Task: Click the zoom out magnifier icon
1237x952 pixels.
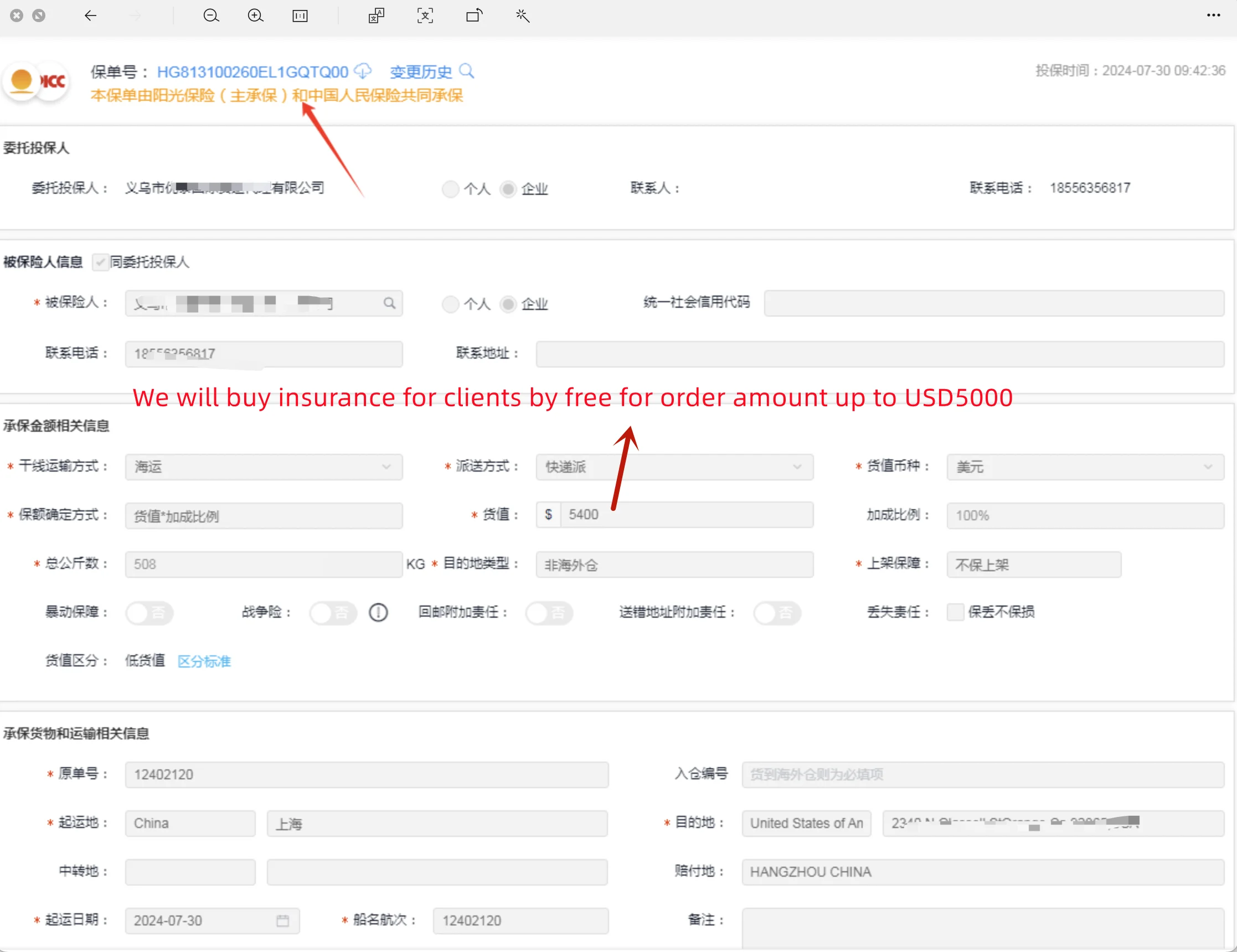Action: (211, 16)
